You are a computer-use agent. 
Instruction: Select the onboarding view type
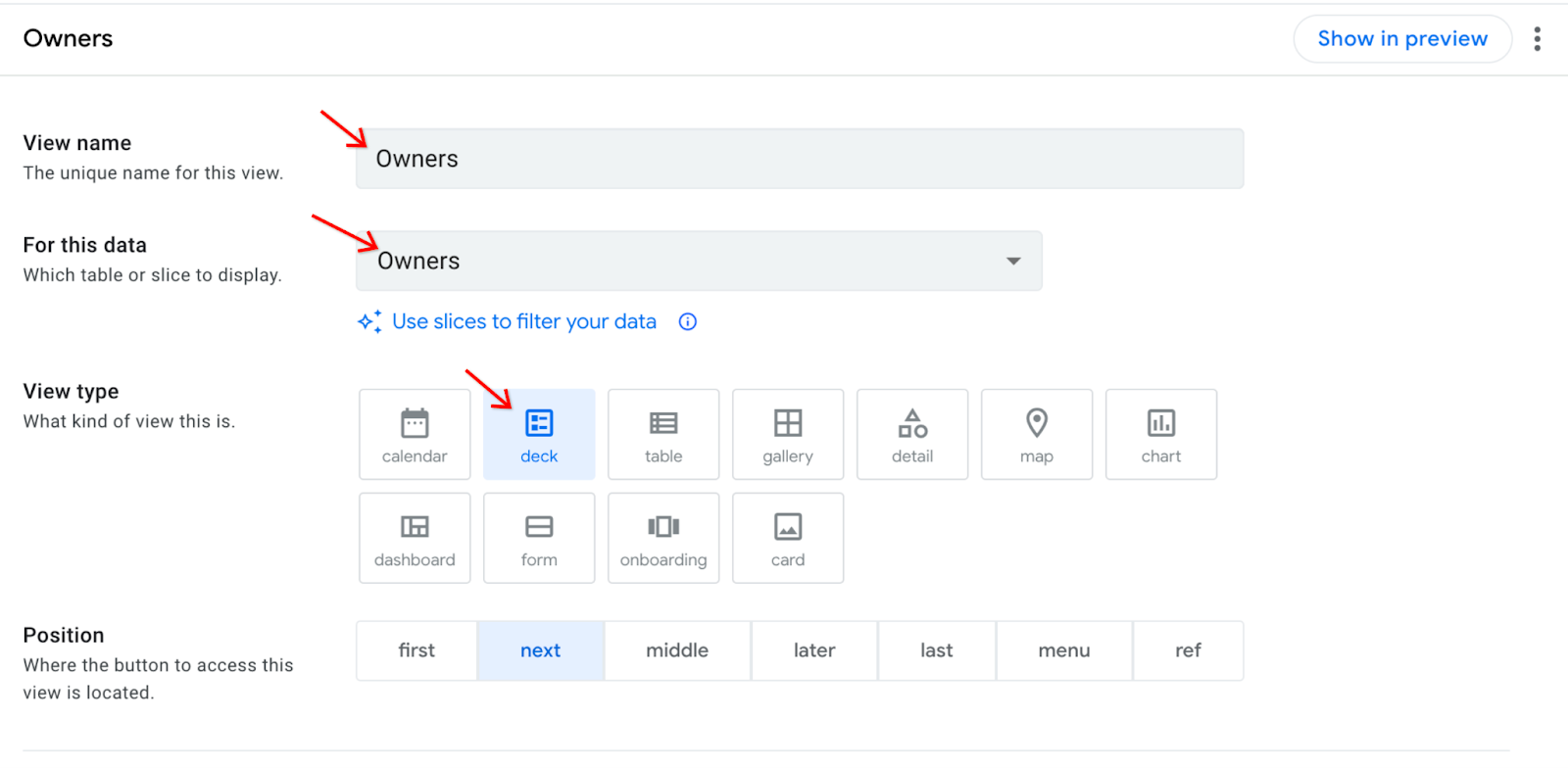(x=663, y=538)
